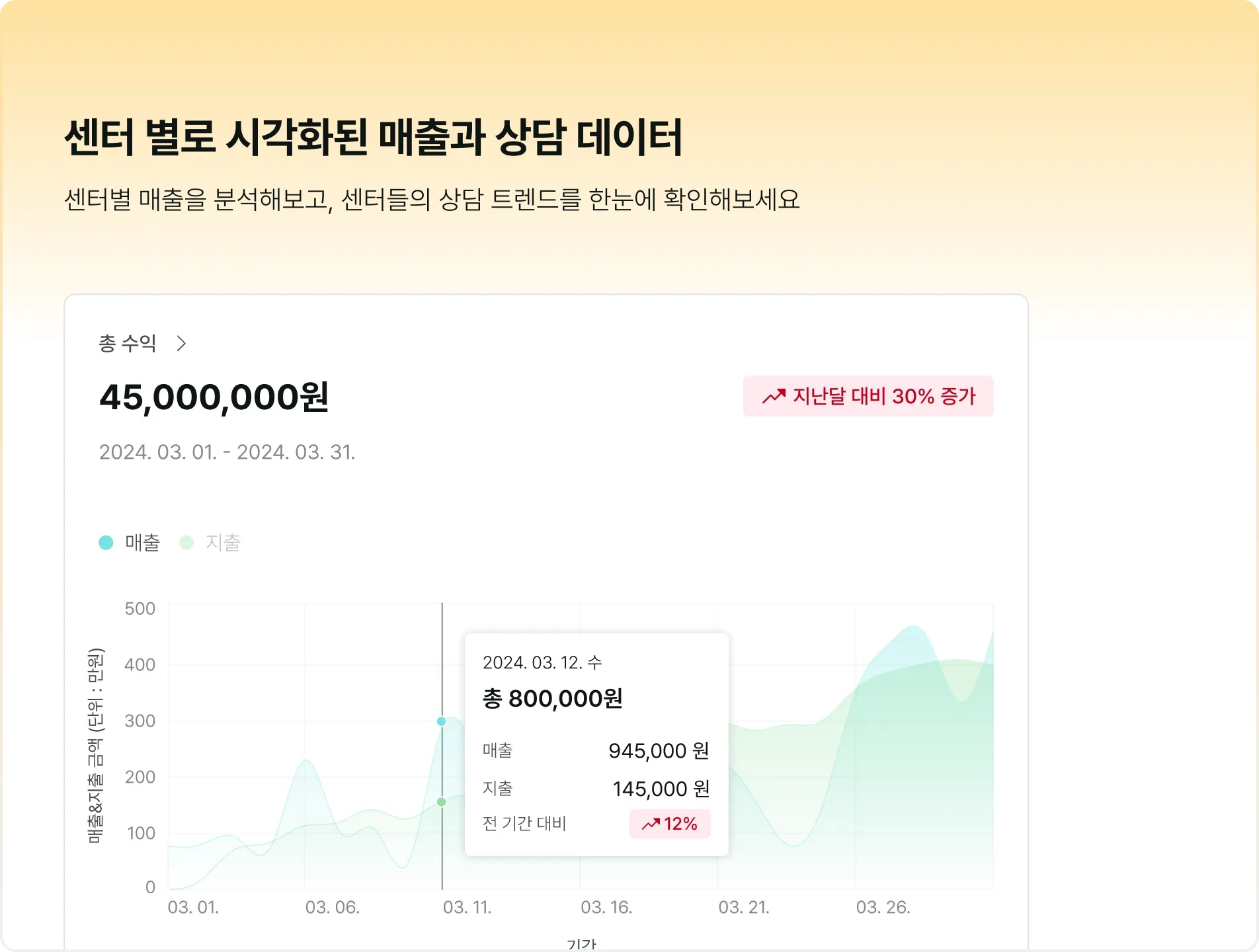Click the trend arrow icon in 12% badge
Viewport: 1259px width, 952px height.
[x=651, y=824]
